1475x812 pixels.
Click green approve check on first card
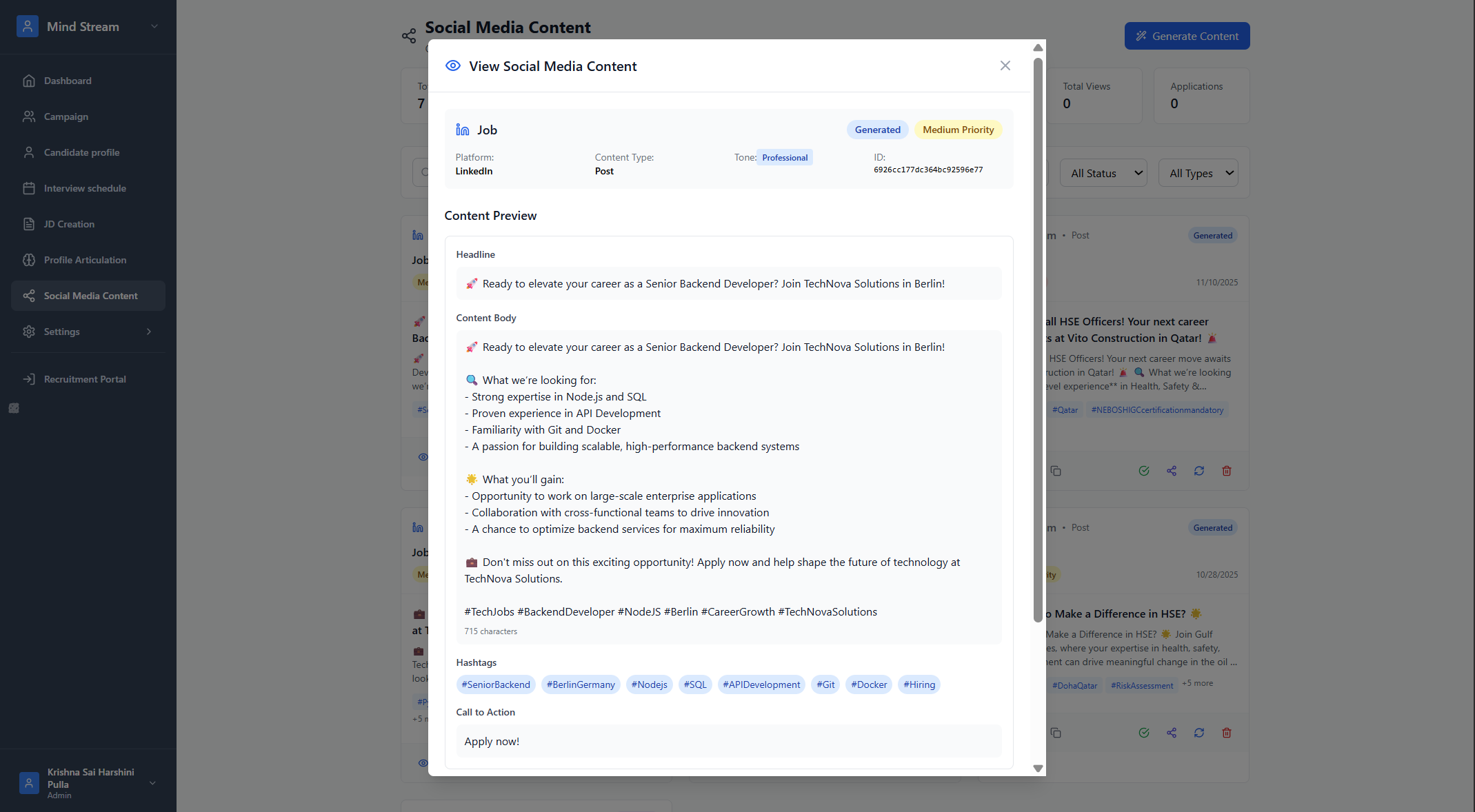[x=1143, y=471]
